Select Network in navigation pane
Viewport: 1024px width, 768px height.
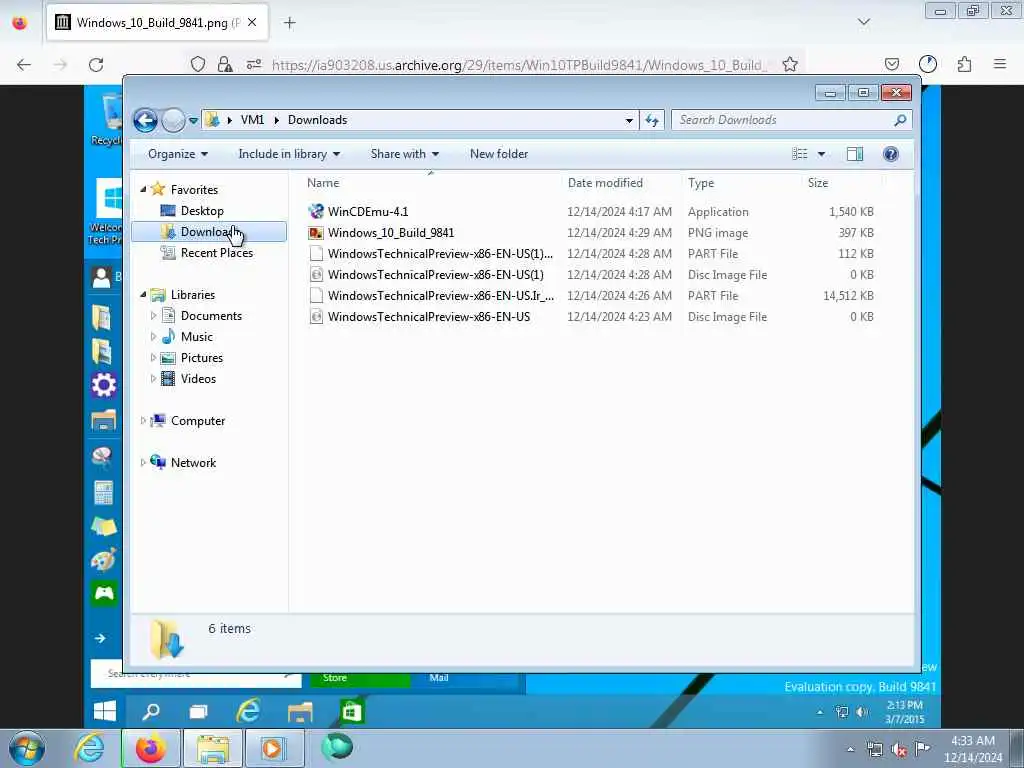(193, 463)
